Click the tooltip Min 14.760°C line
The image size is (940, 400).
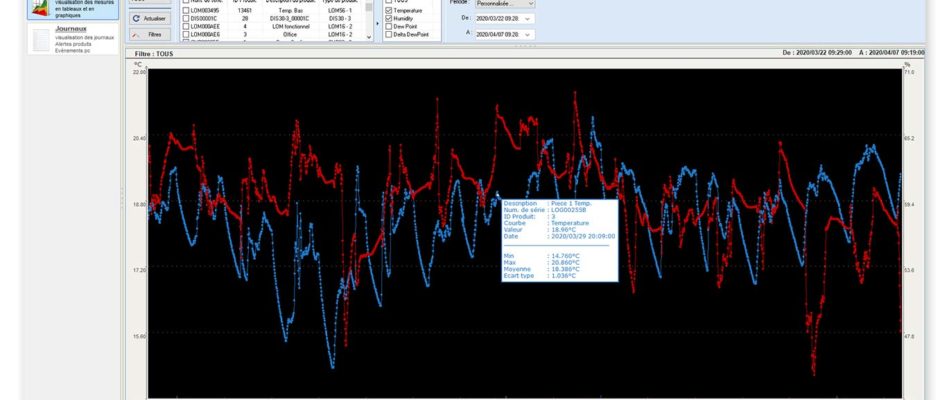(541, 256)
